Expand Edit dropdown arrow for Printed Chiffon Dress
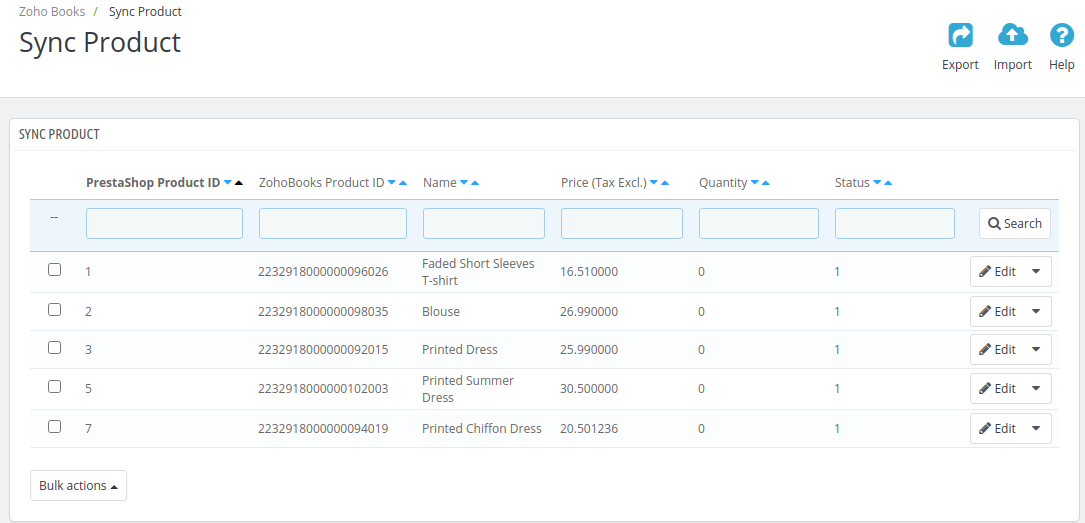The width and height of the screenshot is (1085, 523). [1036, 428]
